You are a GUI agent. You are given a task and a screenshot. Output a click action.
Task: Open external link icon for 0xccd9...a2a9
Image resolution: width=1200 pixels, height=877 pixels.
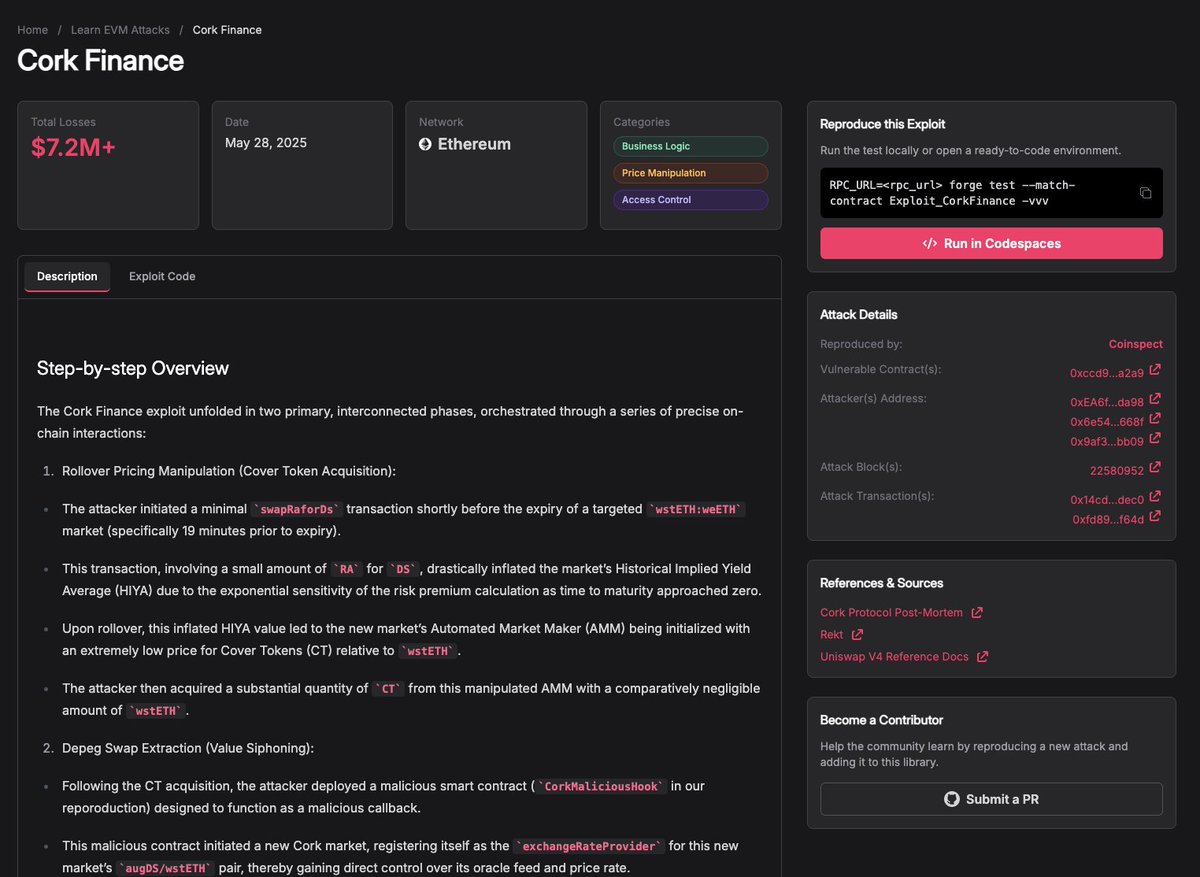[1155, 371]
